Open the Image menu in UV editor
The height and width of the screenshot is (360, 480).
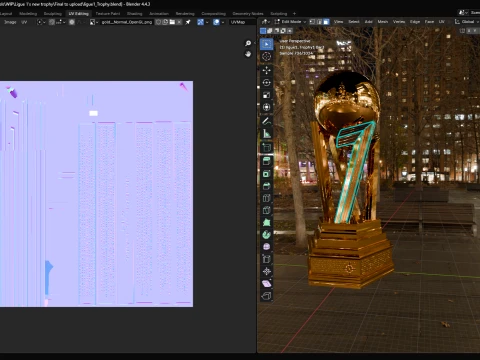[10, 22]
